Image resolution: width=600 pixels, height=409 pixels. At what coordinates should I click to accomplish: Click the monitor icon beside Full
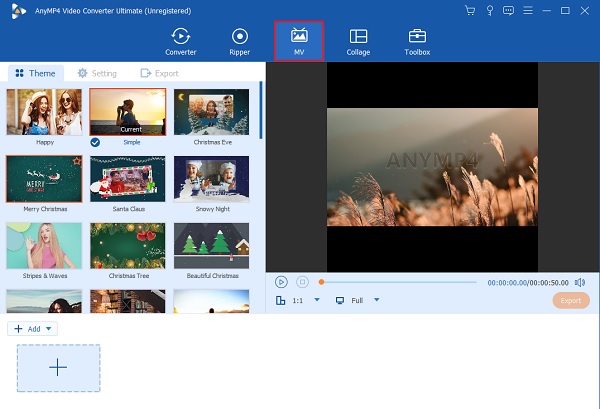click(340, 300)
